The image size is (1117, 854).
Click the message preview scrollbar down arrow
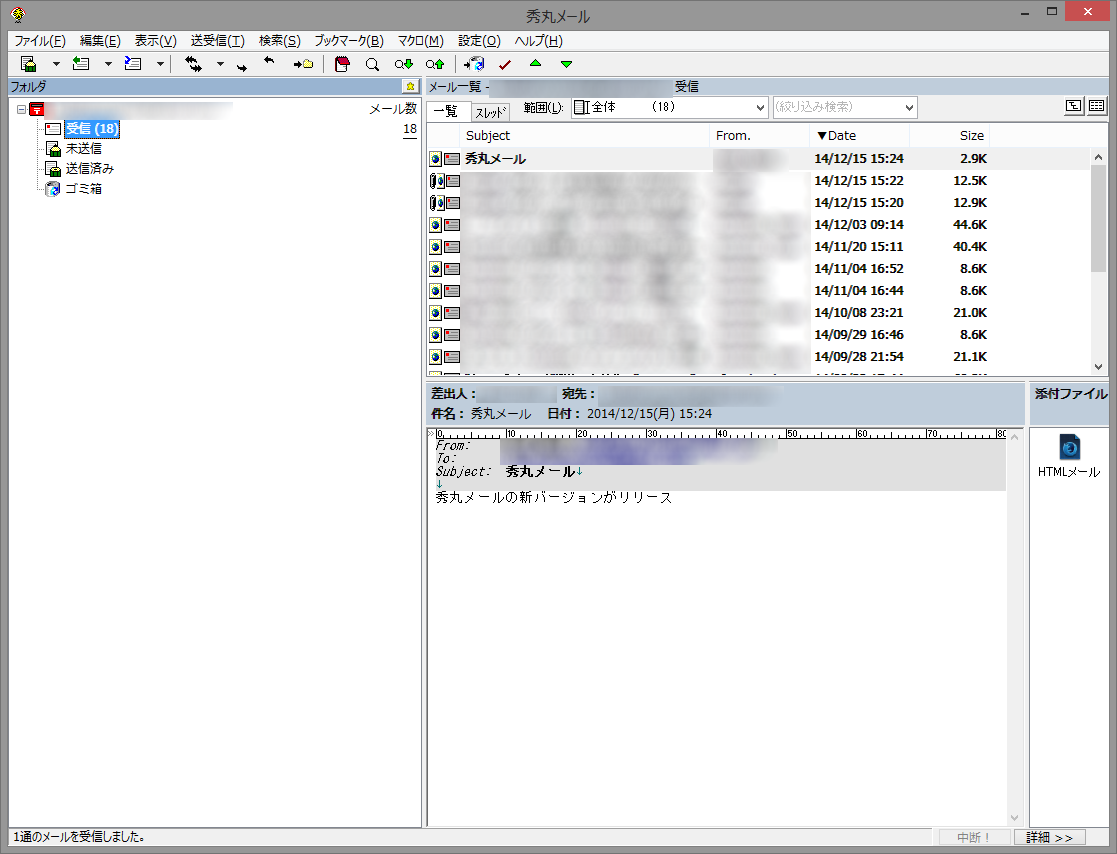(1014, 818)
